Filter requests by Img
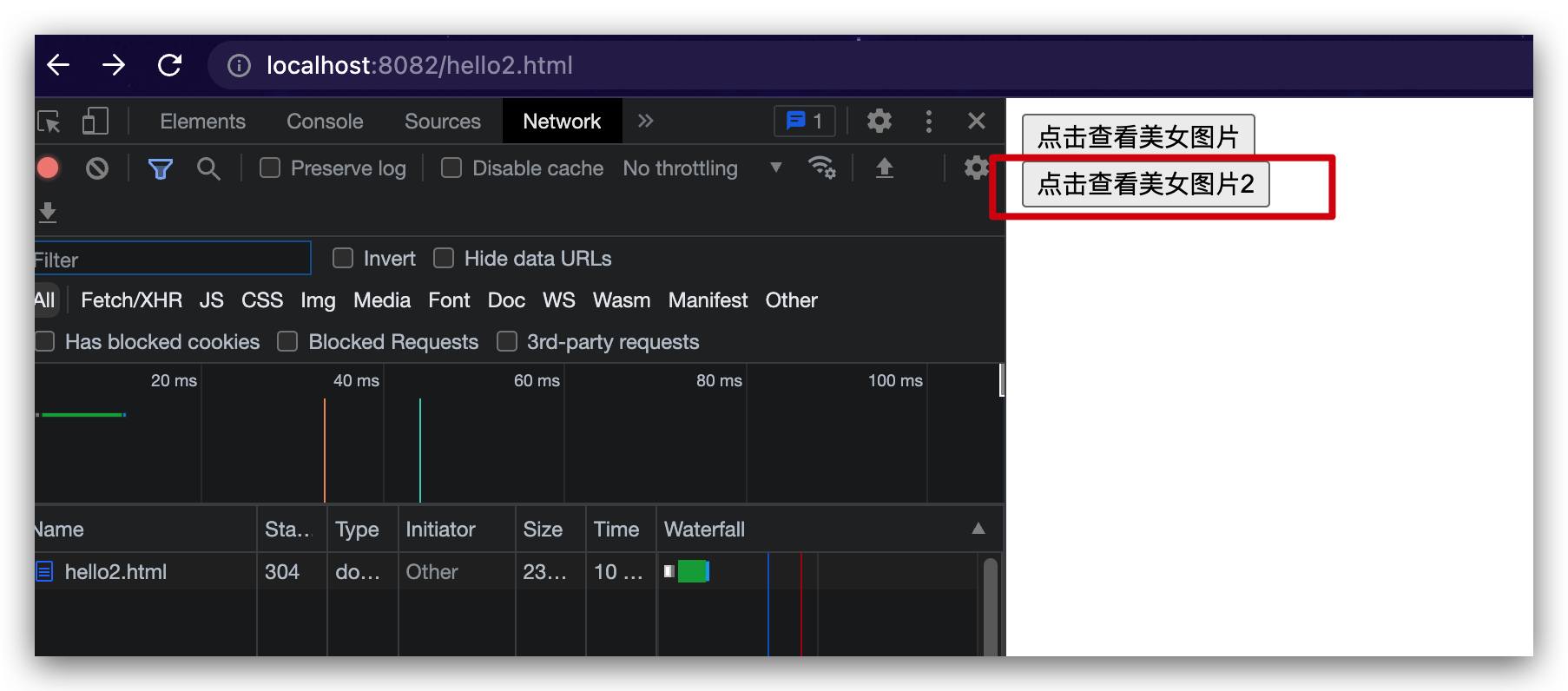 [318, 300]
